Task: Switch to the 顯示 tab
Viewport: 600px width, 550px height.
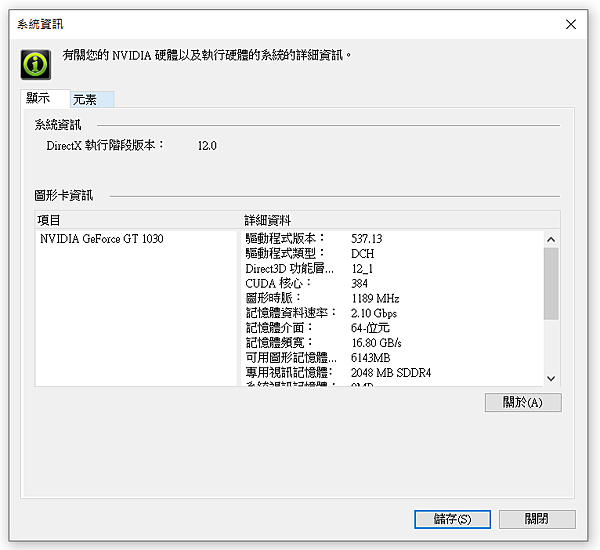Action: [x=46, y=98]
